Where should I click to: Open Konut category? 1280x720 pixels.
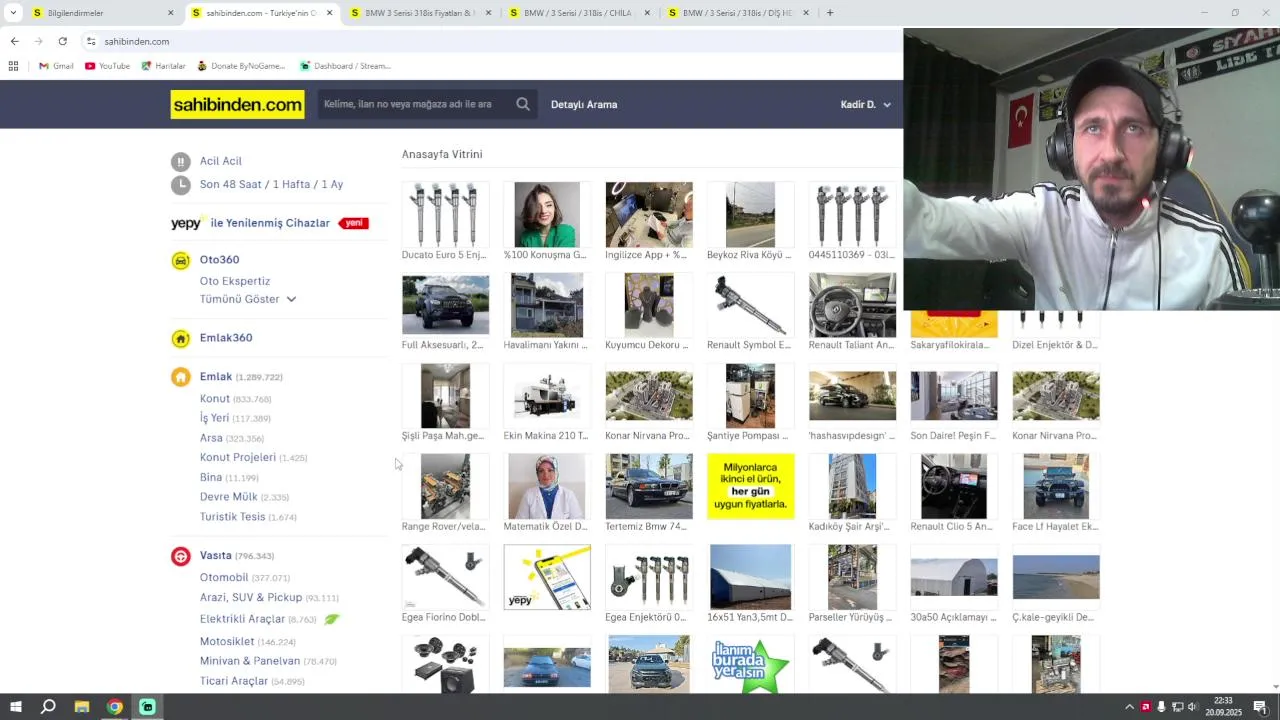[215, 399]
